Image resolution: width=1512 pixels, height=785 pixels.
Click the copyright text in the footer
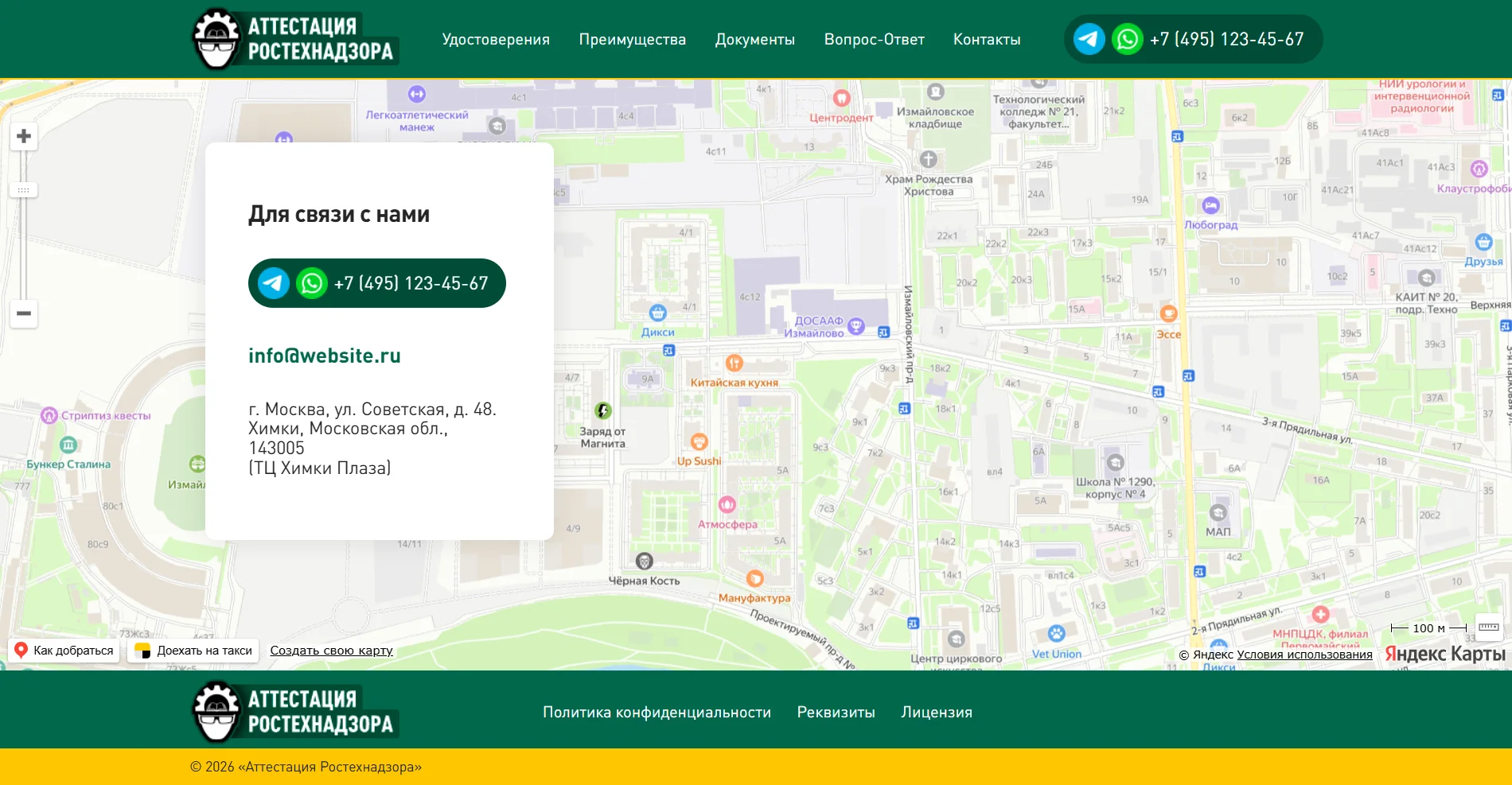click(306, 767)
